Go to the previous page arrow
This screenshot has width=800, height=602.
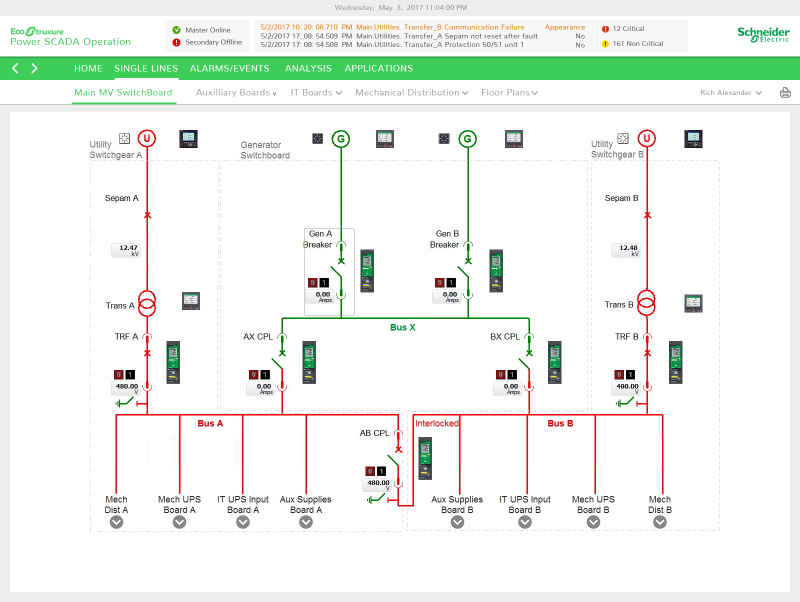[15, 69]
